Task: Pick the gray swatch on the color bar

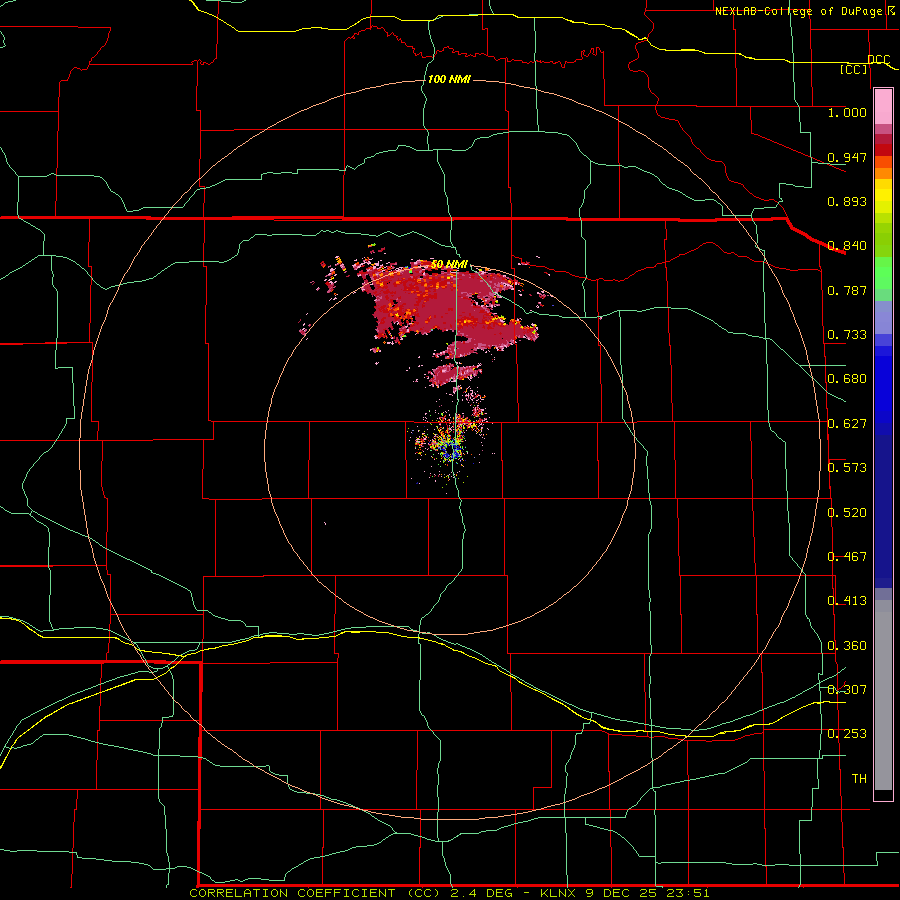Action: (883, 695)
